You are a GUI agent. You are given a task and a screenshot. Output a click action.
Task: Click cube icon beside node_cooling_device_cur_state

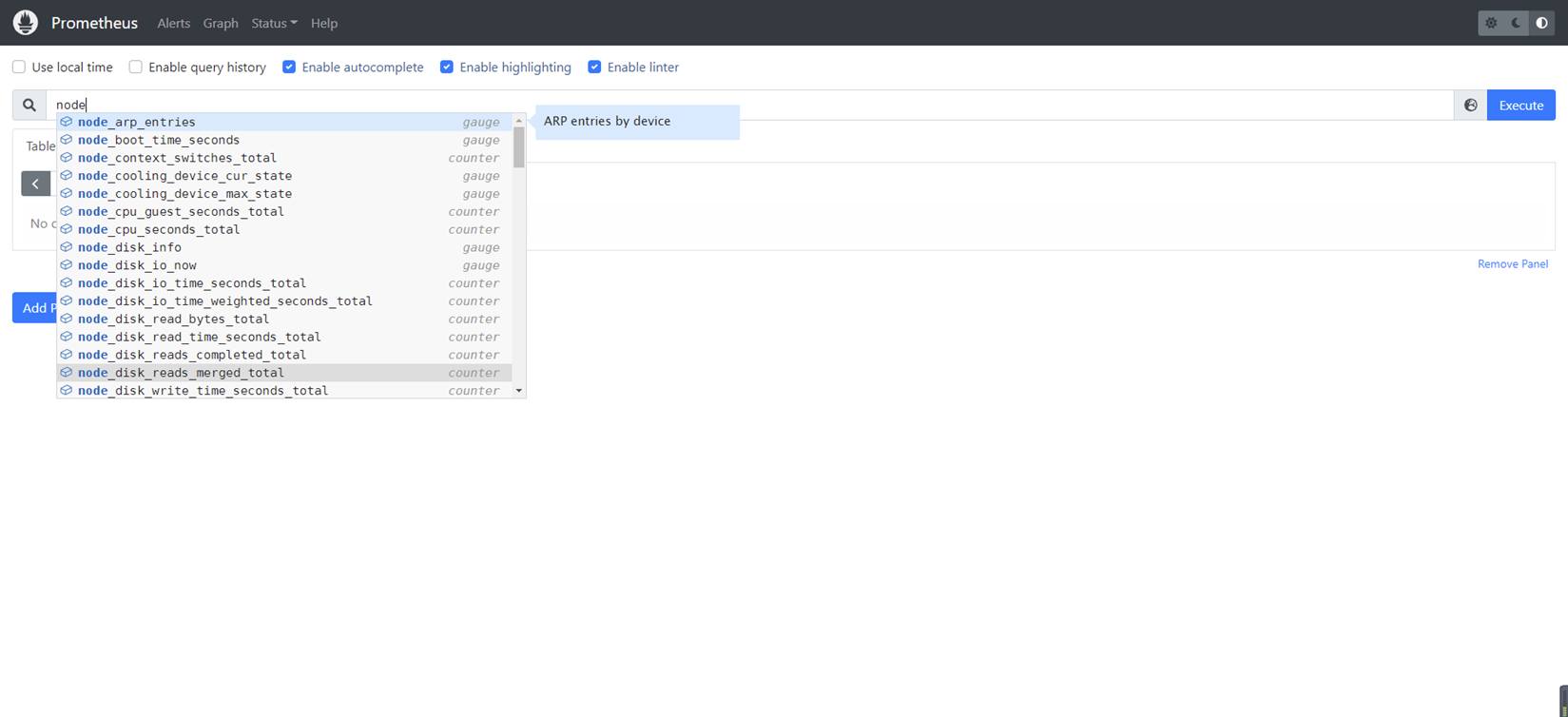coord(67,176)
